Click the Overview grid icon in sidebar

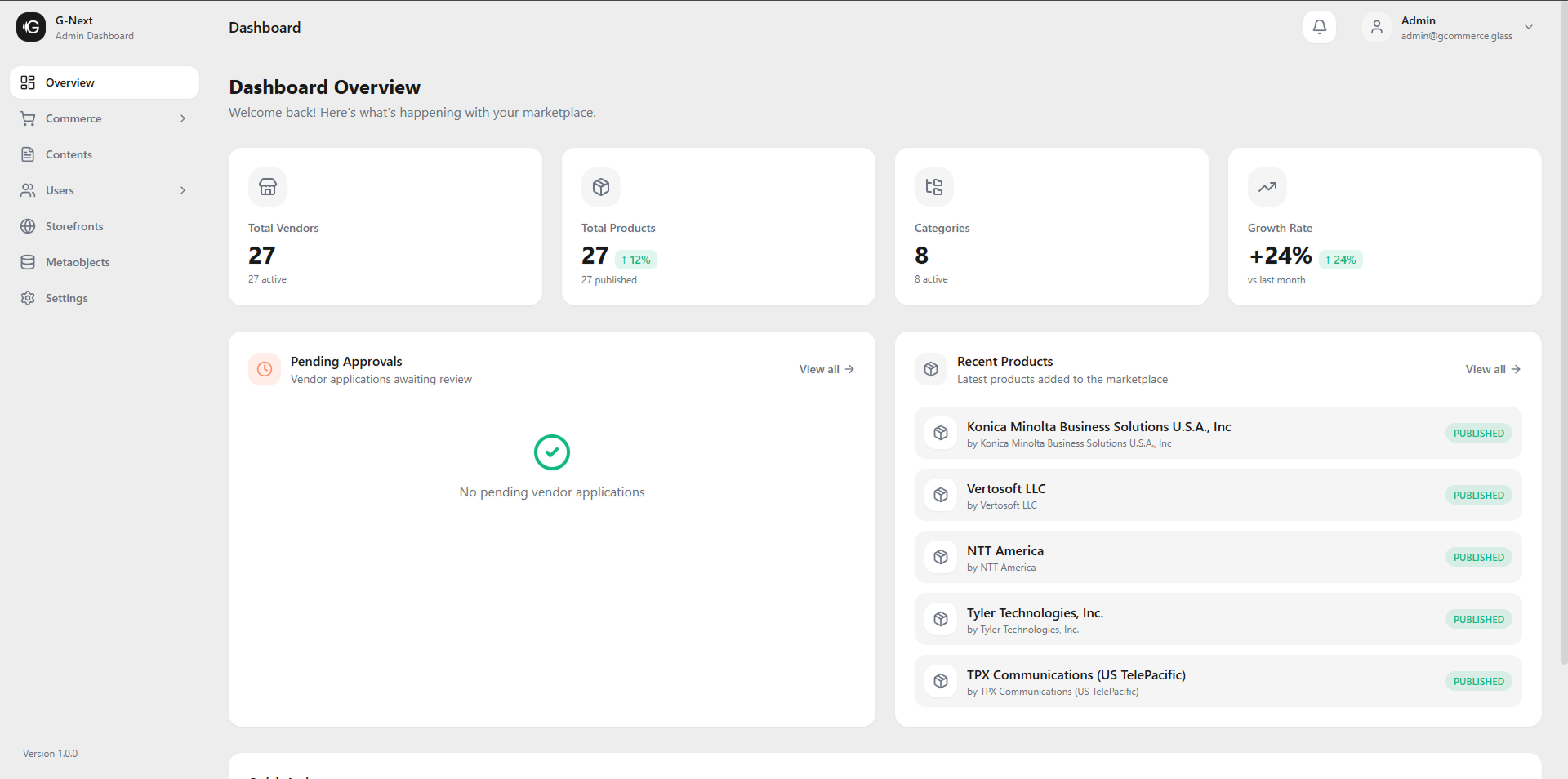coord(28,82)
